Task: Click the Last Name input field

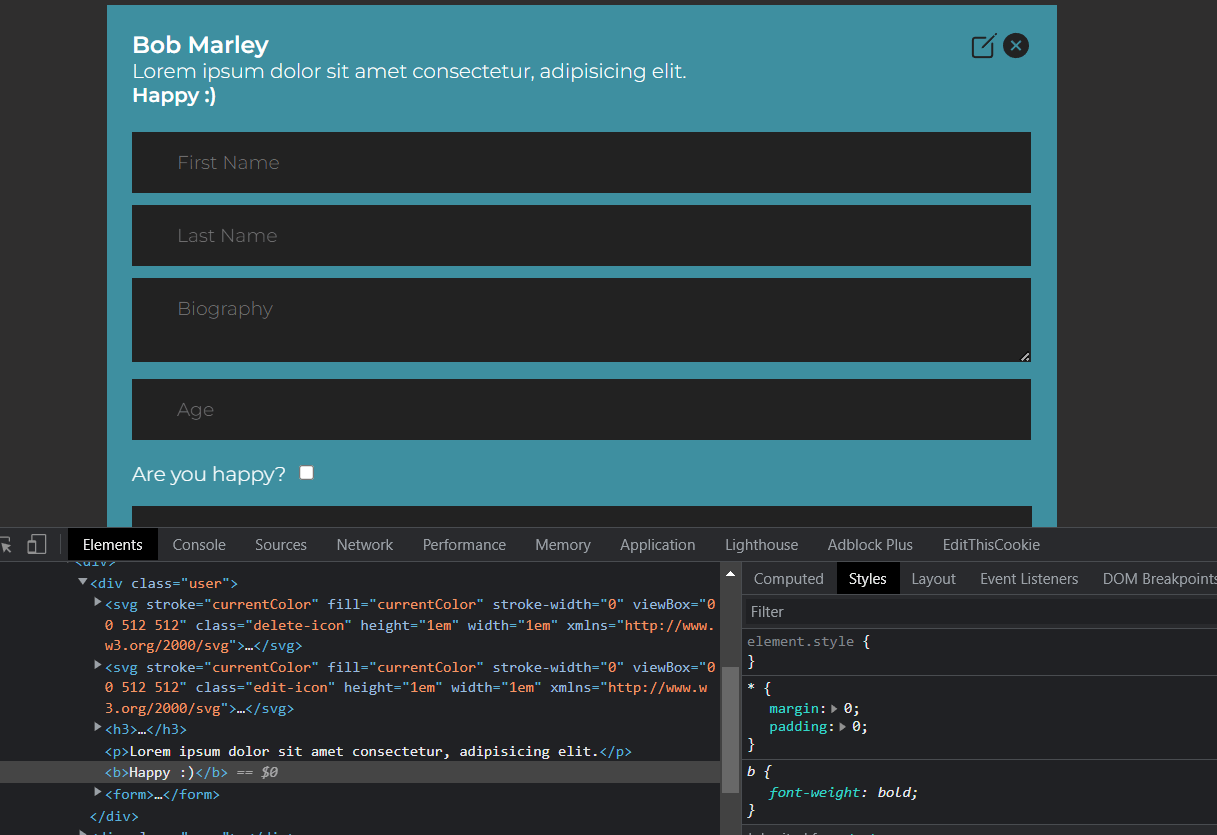Action: point(581,235)
